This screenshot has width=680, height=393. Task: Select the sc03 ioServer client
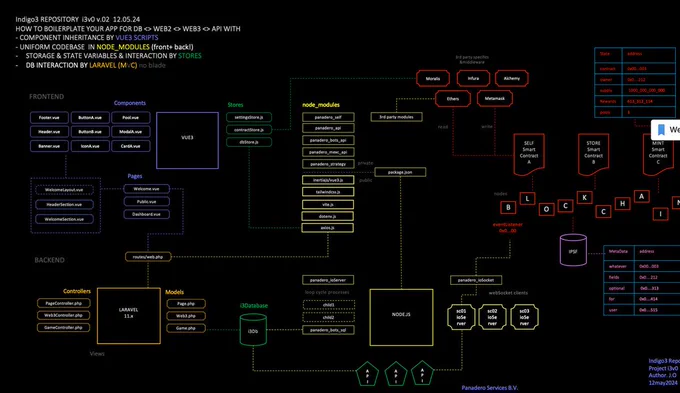pyautogui.click(x=524, y=317)
